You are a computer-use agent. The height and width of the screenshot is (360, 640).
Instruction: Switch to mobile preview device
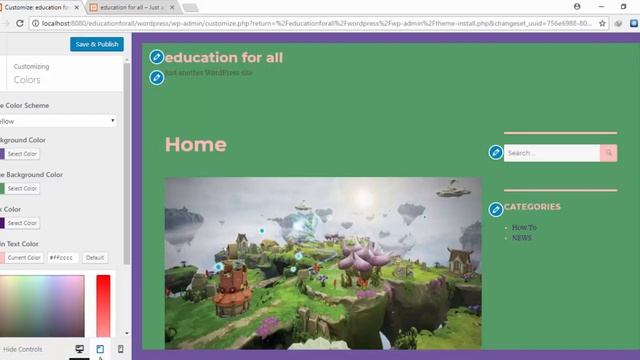[x=120, y=349]
